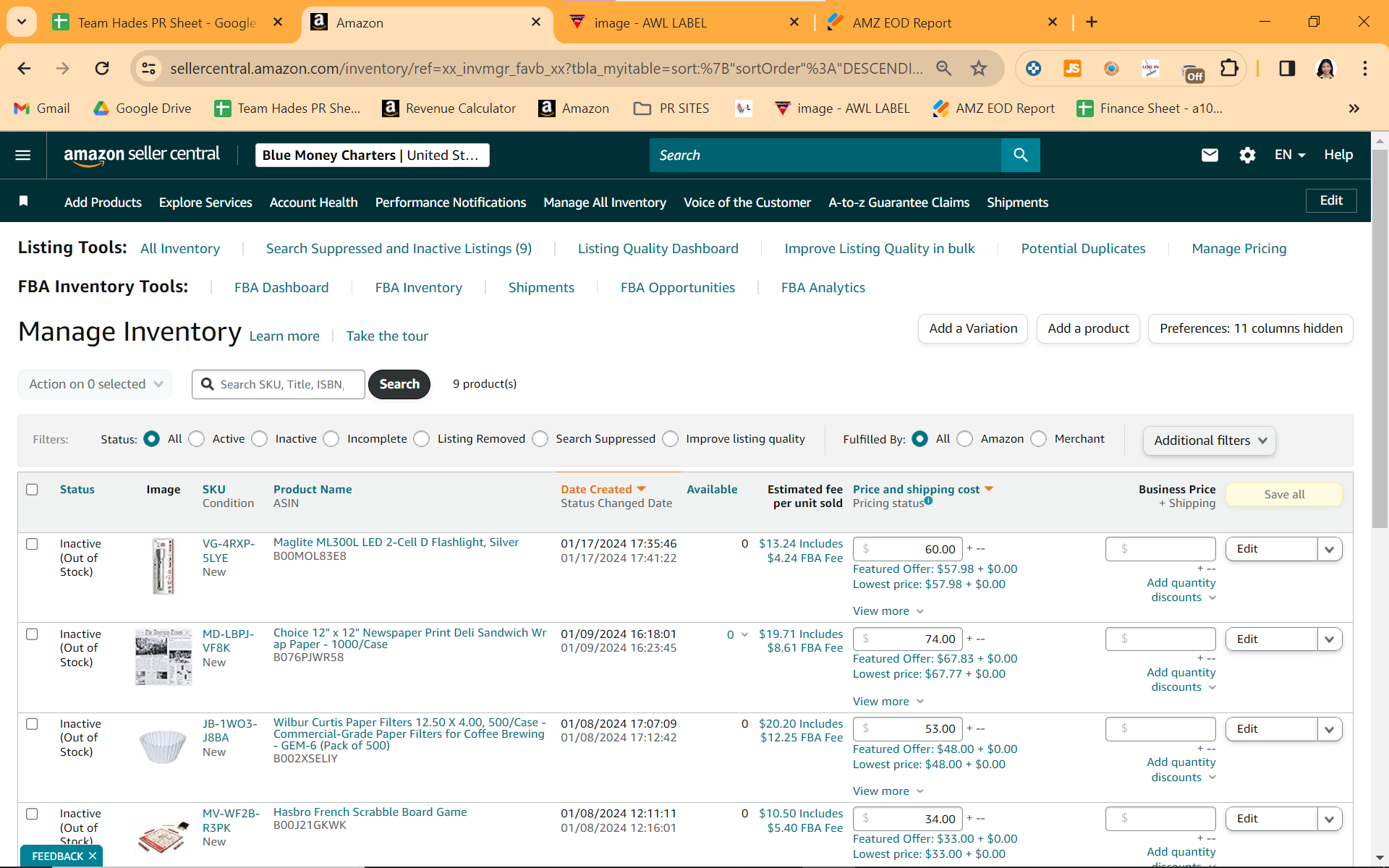
Task: Click the Add a product button
Action: (x=1088, y=328)
